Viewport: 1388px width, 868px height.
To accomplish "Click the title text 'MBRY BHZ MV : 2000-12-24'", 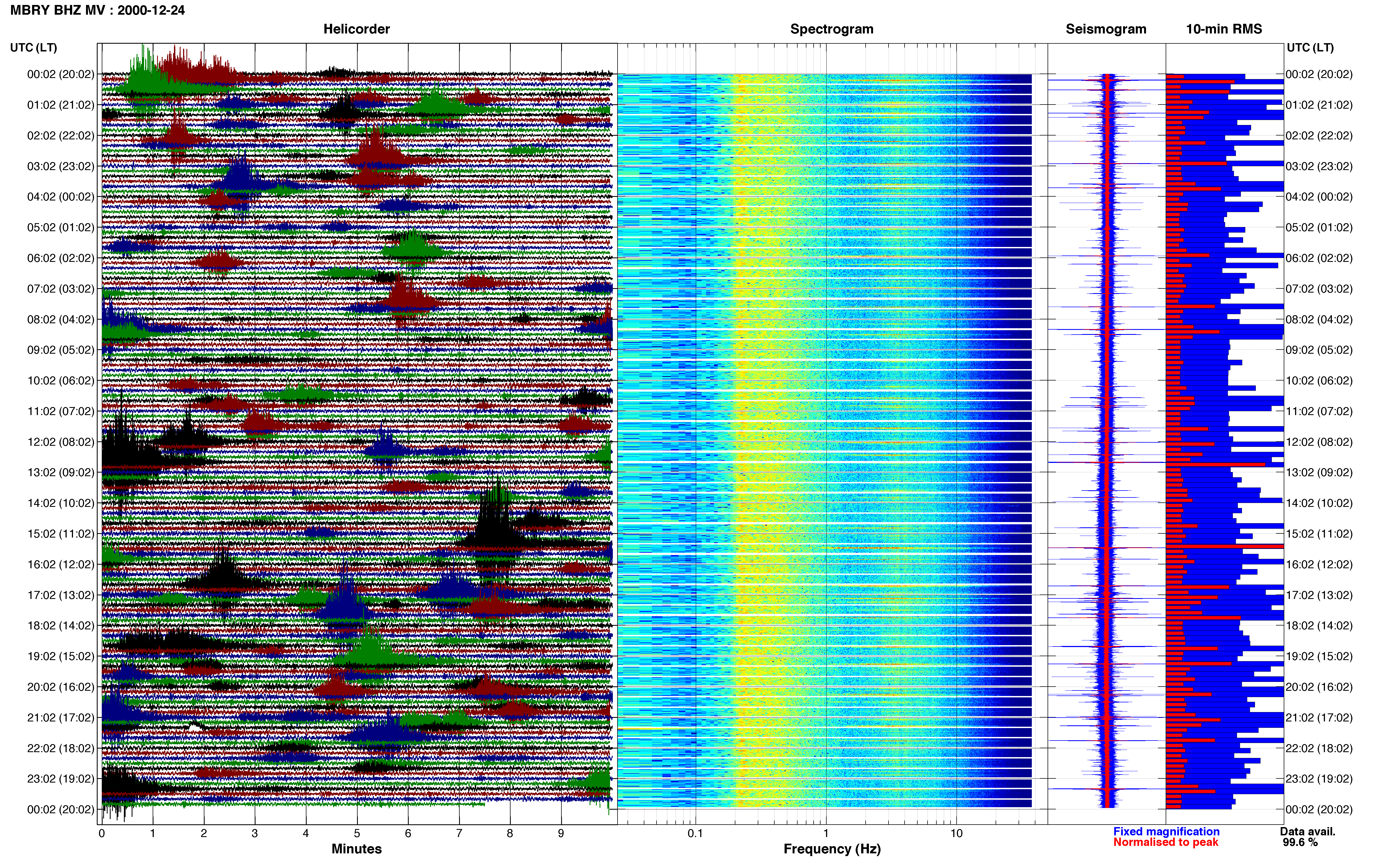I will (98, 10).
